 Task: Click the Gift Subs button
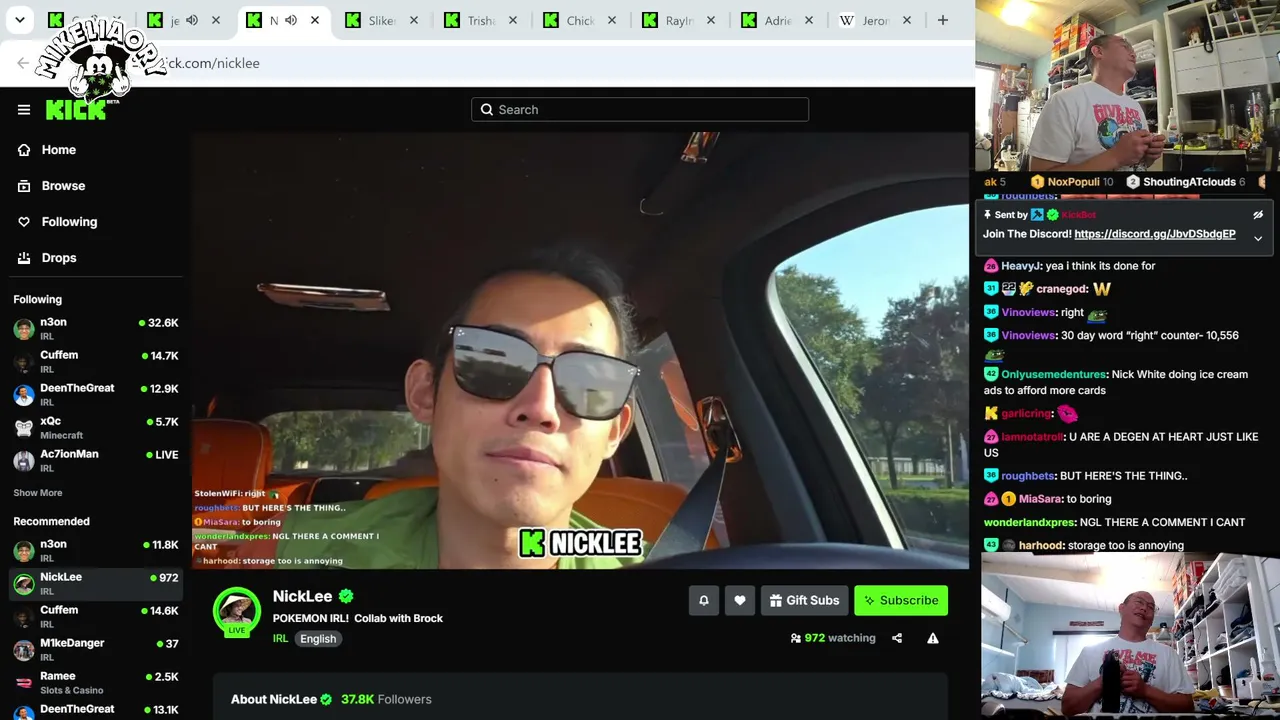(804, 600)
